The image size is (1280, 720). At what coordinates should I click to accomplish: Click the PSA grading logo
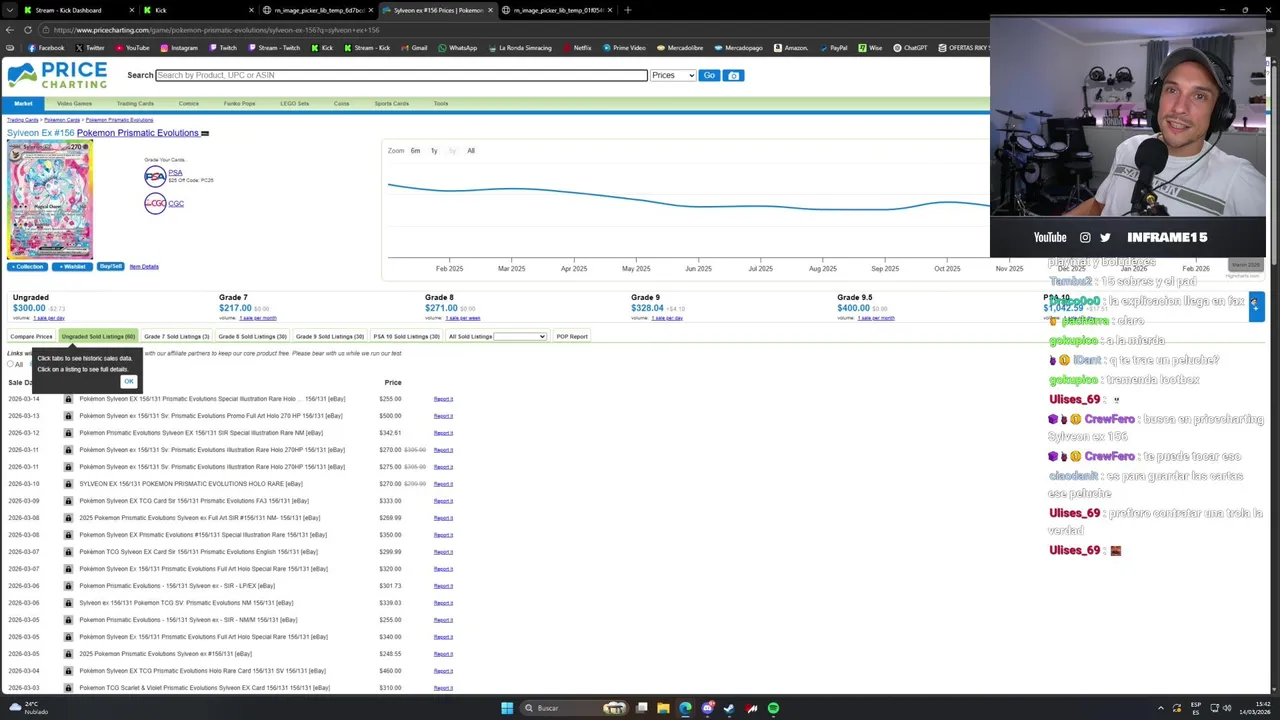point(155,176)
